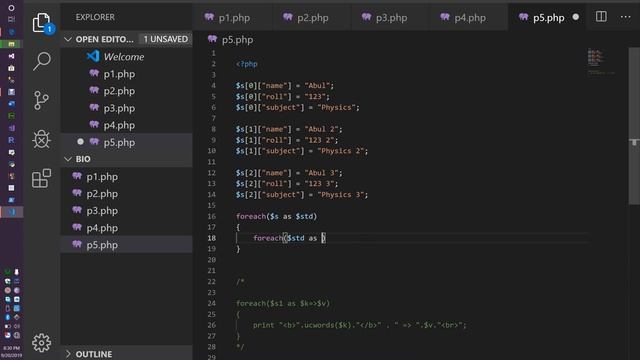Select p5.php in Open Editors list
Screen dimensions: 640x360
[127, 142]
